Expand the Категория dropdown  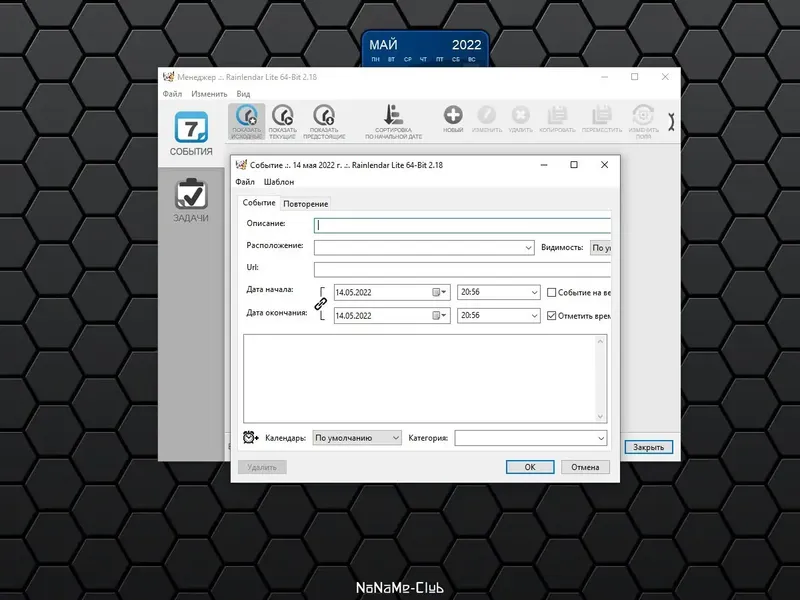(601, 438)
